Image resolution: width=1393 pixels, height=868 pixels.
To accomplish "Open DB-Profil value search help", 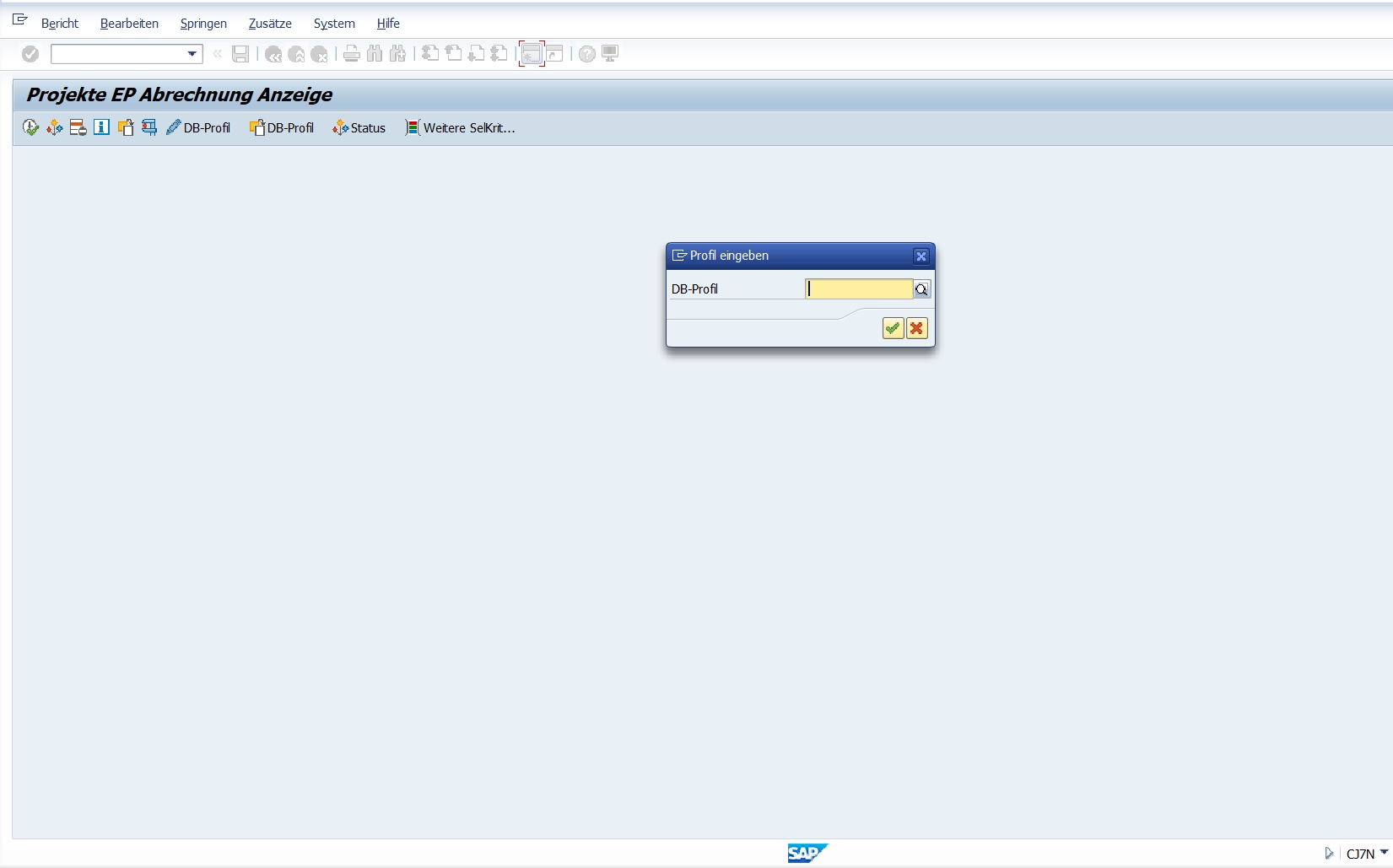I will click(x=921, y=289).
